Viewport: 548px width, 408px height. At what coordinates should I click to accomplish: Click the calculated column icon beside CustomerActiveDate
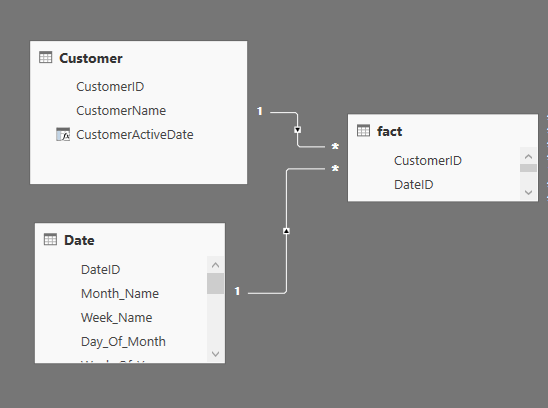click(63, 134)
